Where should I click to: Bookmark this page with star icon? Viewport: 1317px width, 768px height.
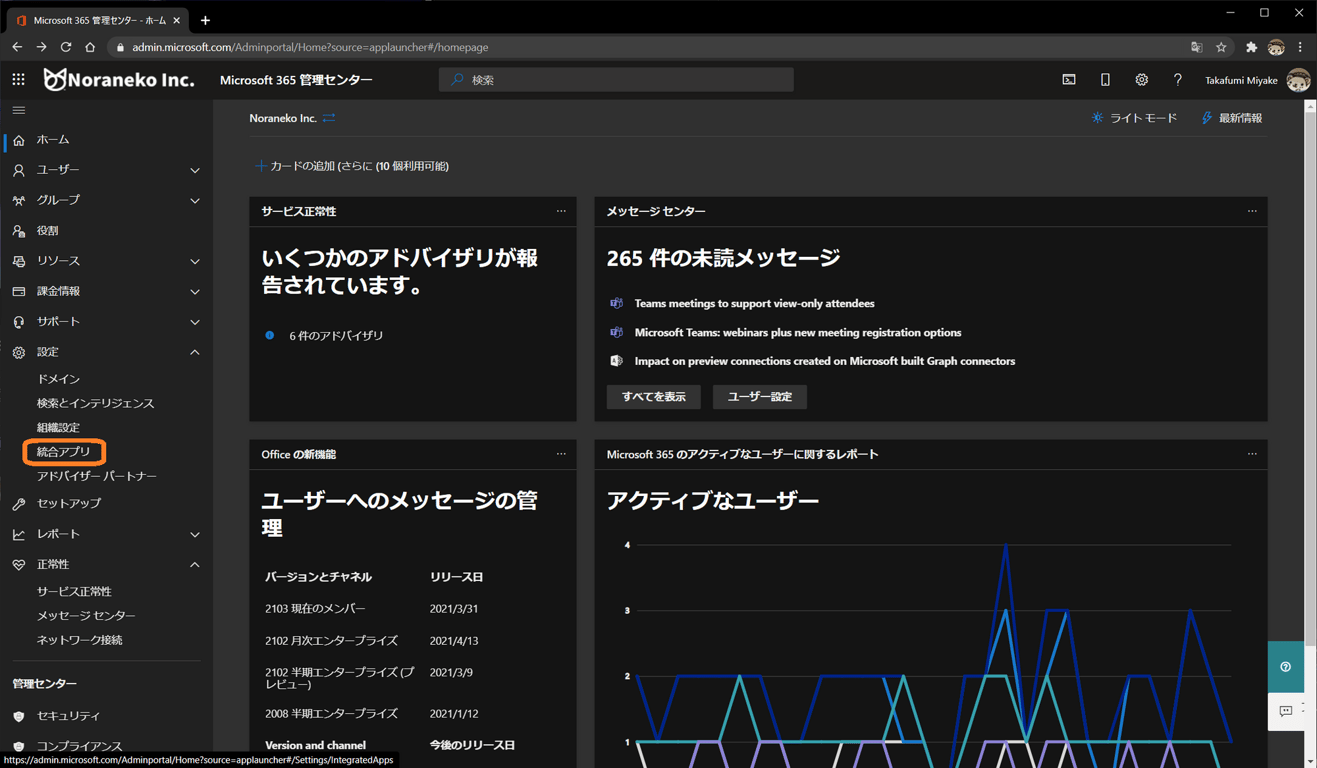(x=1221, y=47)
